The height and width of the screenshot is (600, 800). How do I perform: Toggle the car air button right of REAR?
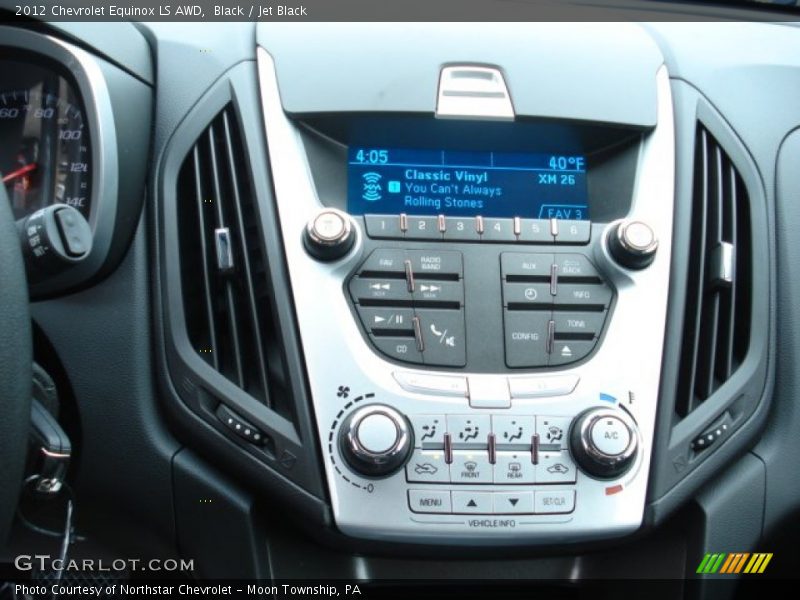tap(557, 468)
